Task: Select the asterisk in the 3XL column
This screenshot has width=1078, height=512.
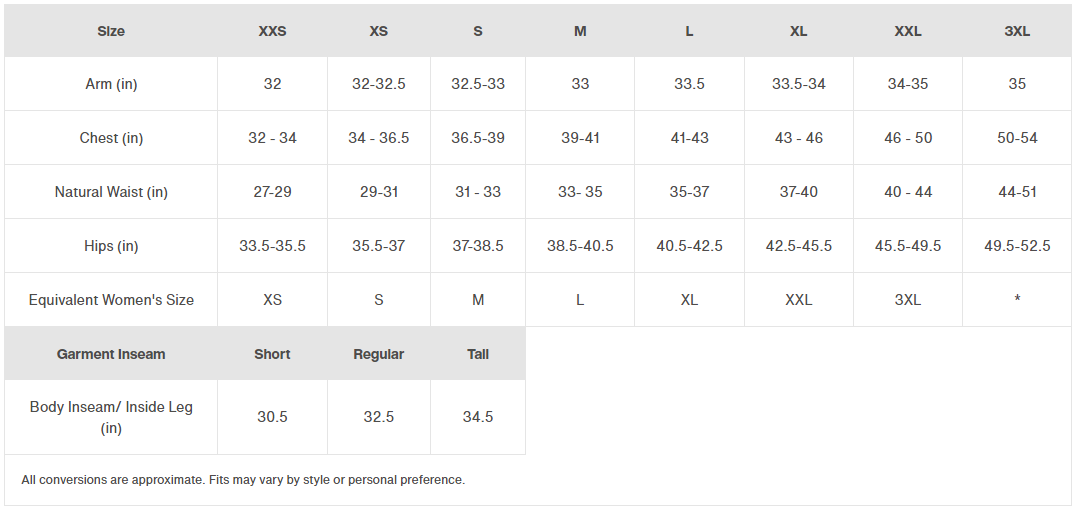Action: (1017, 299)
